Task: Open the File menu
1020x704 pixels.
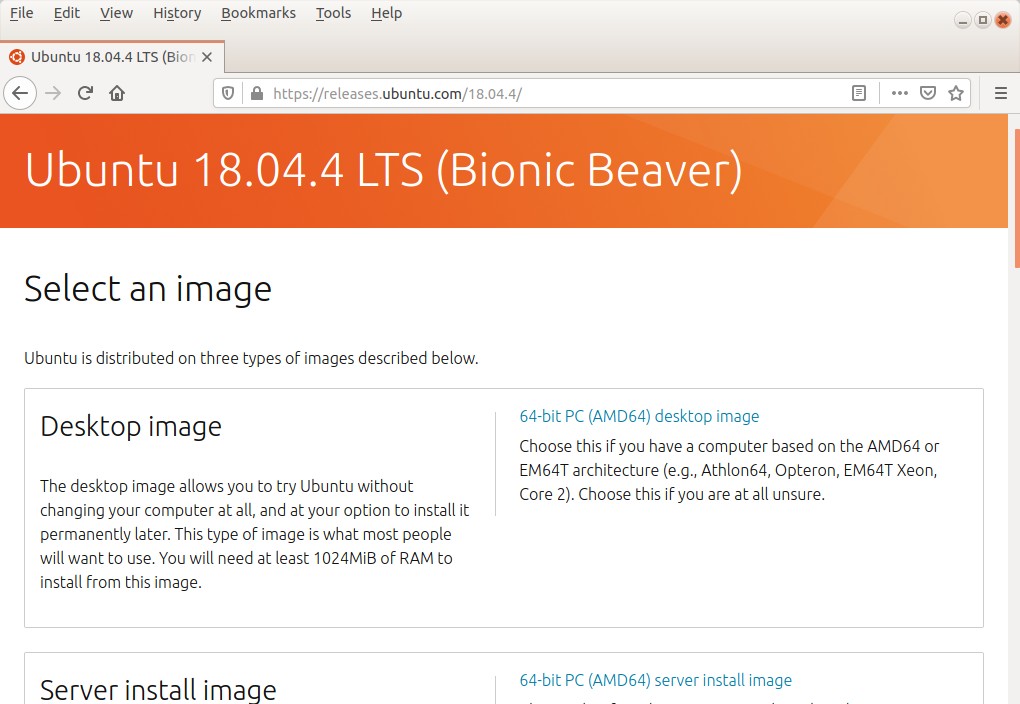Action: tap(21, 13)
